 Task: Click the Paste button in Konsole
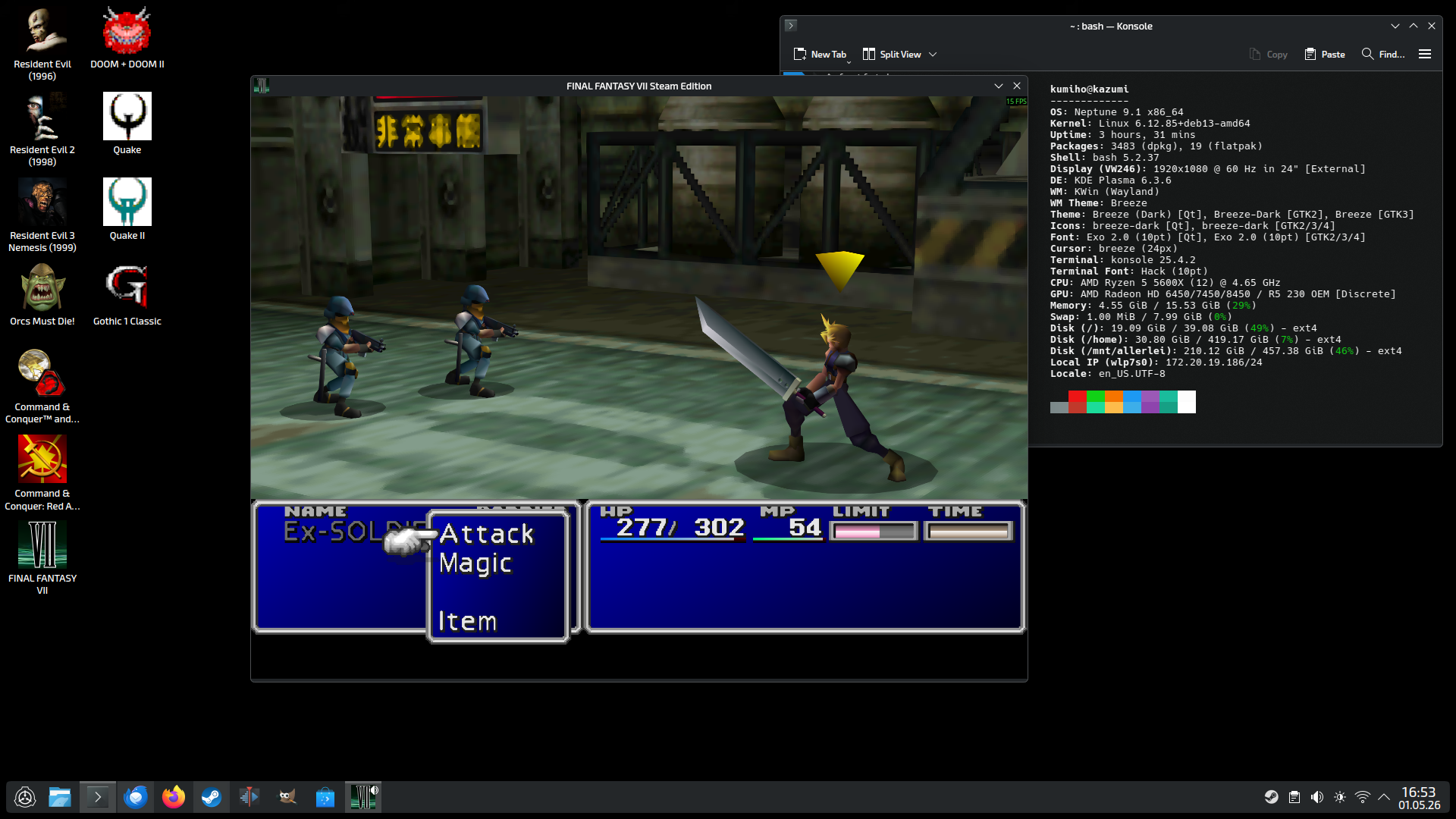pyautogui.click(x=1325, y=55)
